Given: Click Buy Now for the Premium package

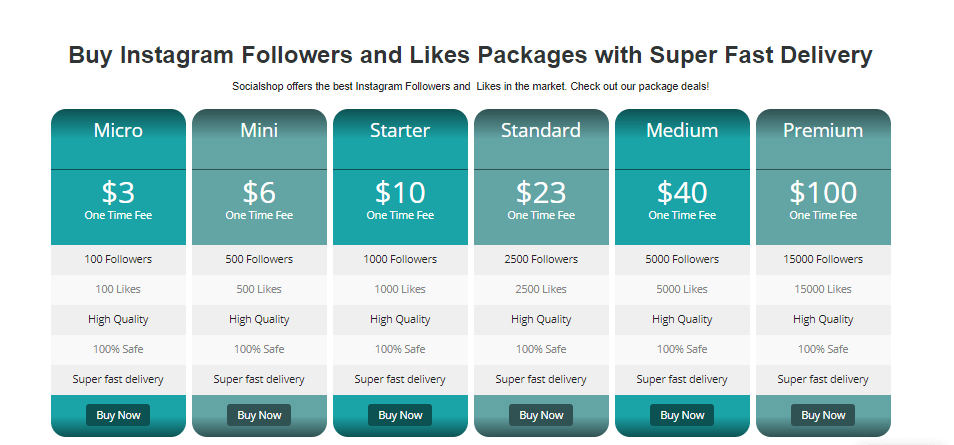Looking at the screenshot, I should [x=823, y=415].
